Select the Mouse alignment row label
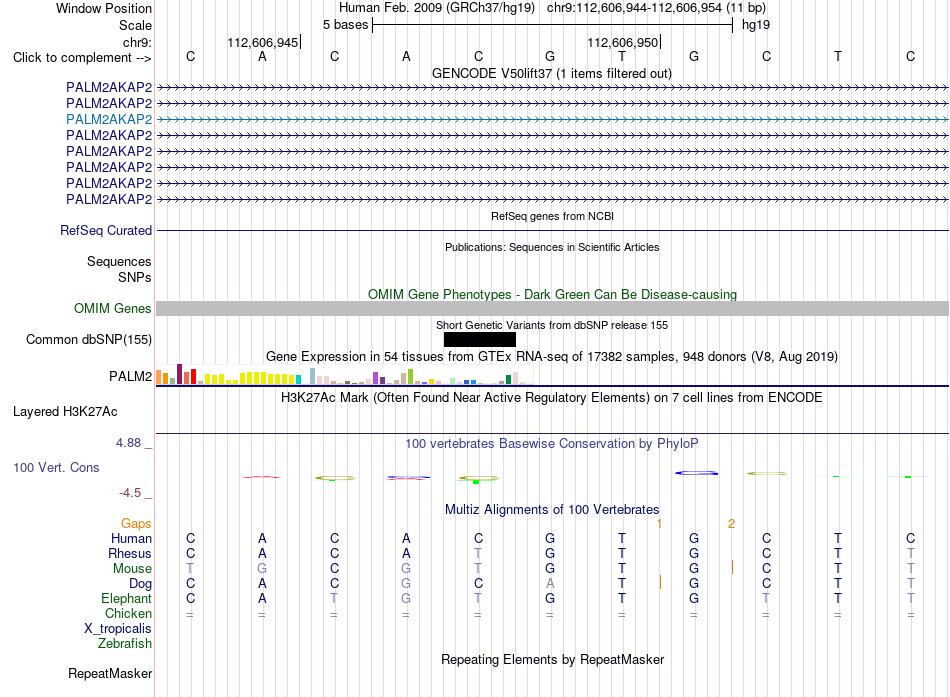The image size is (950, 697). pos(133,569)
